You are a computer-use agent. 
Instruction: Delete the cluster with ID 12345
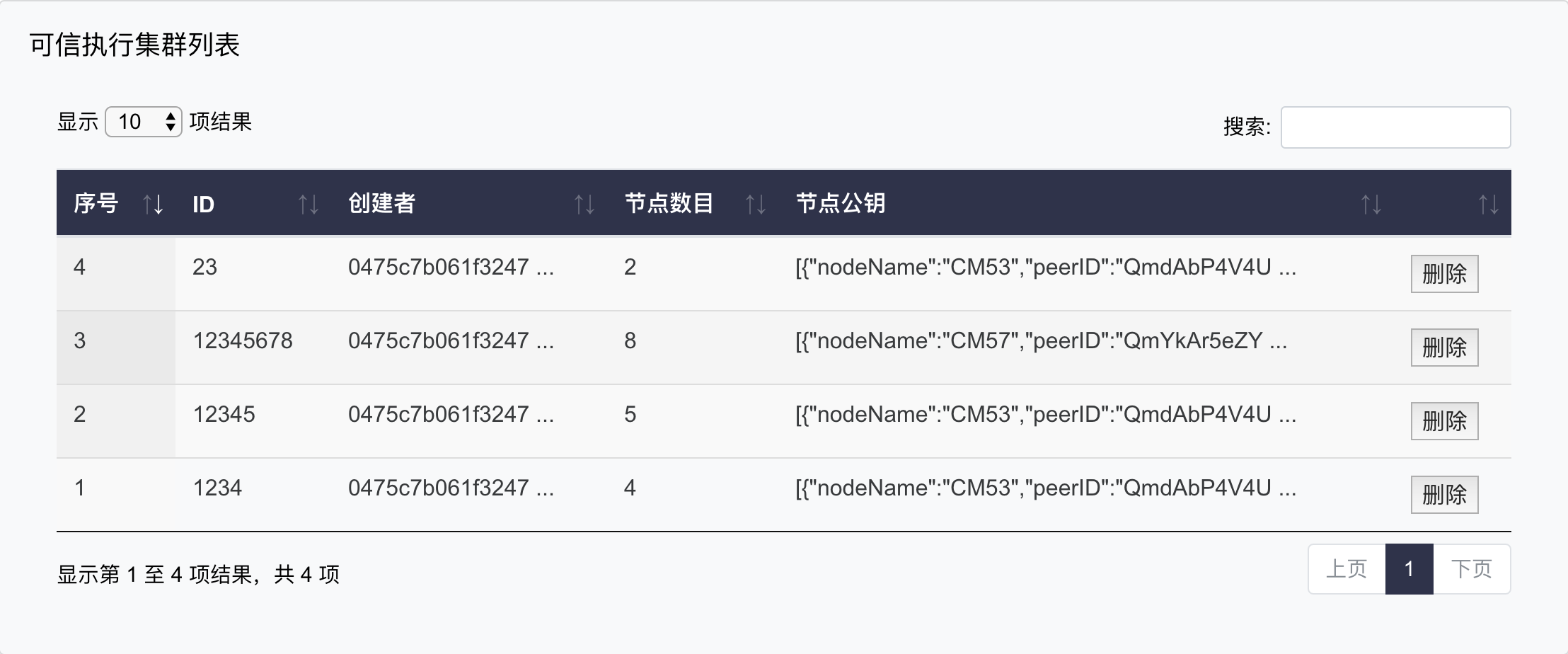pos(1444,421)
